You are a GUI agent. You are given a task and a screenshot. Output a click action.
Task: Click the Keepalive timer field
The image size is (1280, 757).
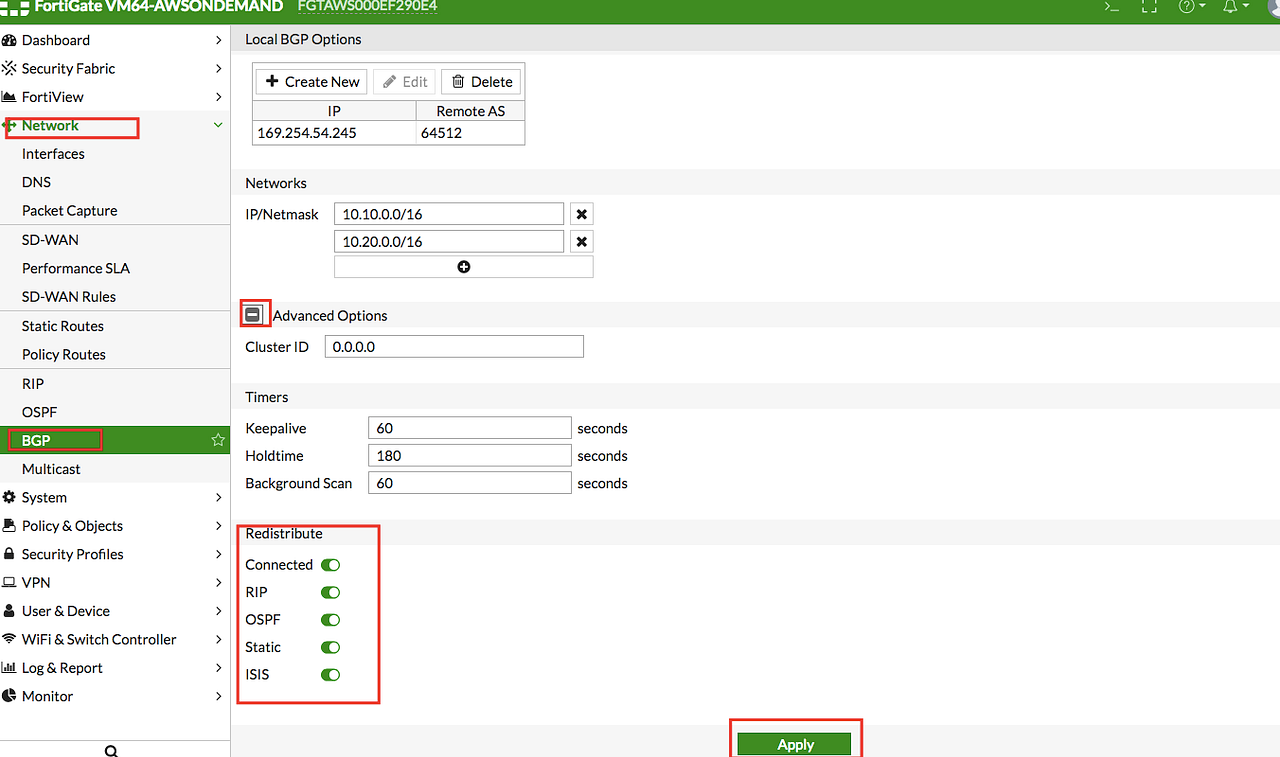pos(469,428)
